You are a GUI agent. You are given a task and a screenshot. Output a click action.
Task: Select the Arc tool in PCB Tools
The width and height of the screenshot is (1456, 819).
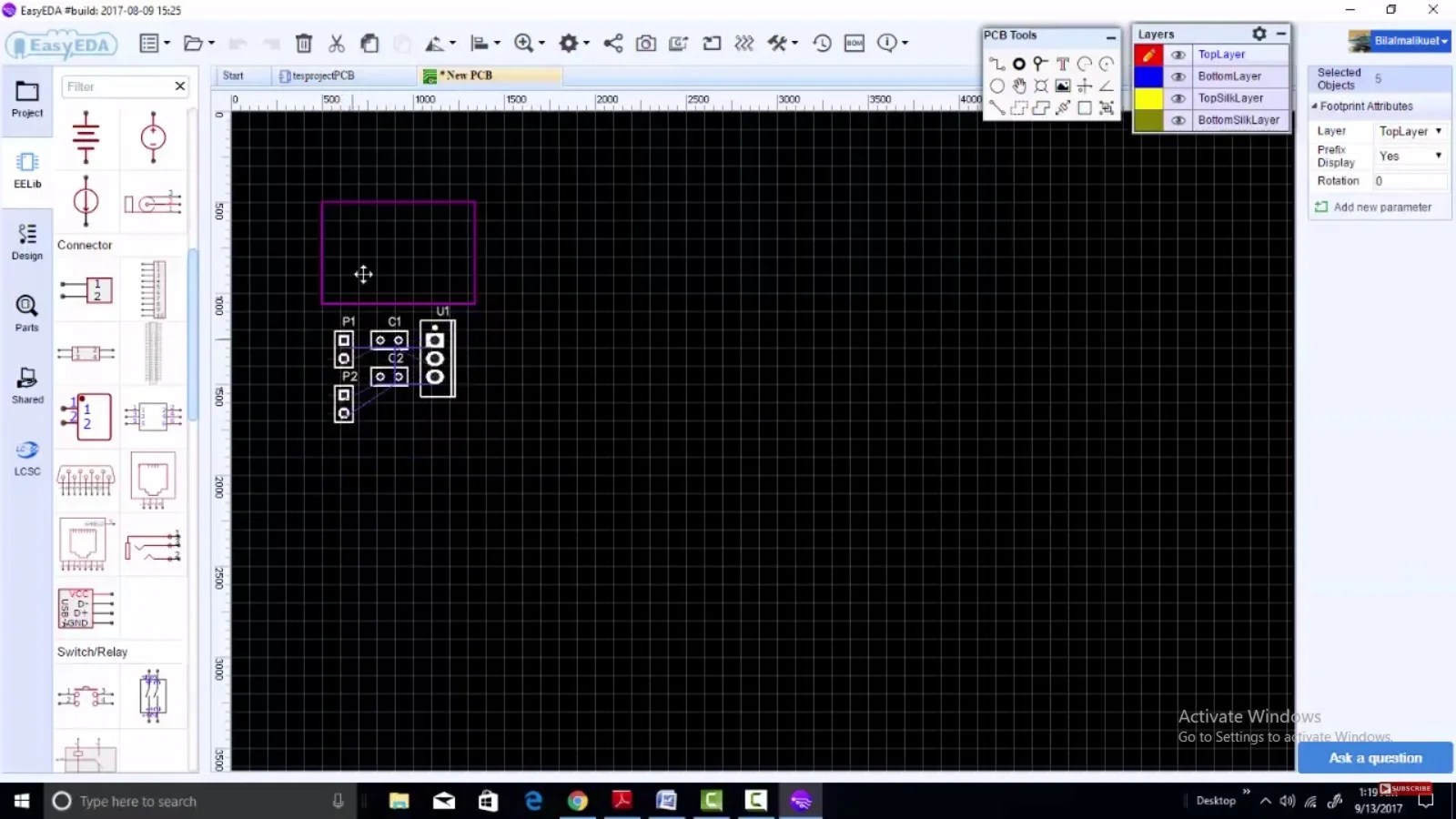point(1084,64)
